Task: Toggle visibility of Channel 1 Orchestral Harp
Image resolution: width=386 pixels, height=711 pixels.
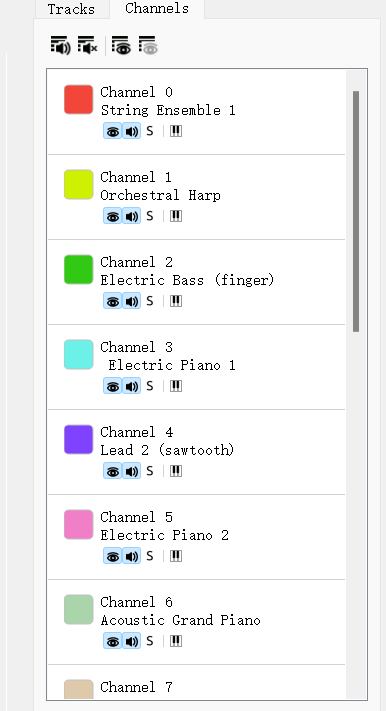Action: click(x=112, y=216)
